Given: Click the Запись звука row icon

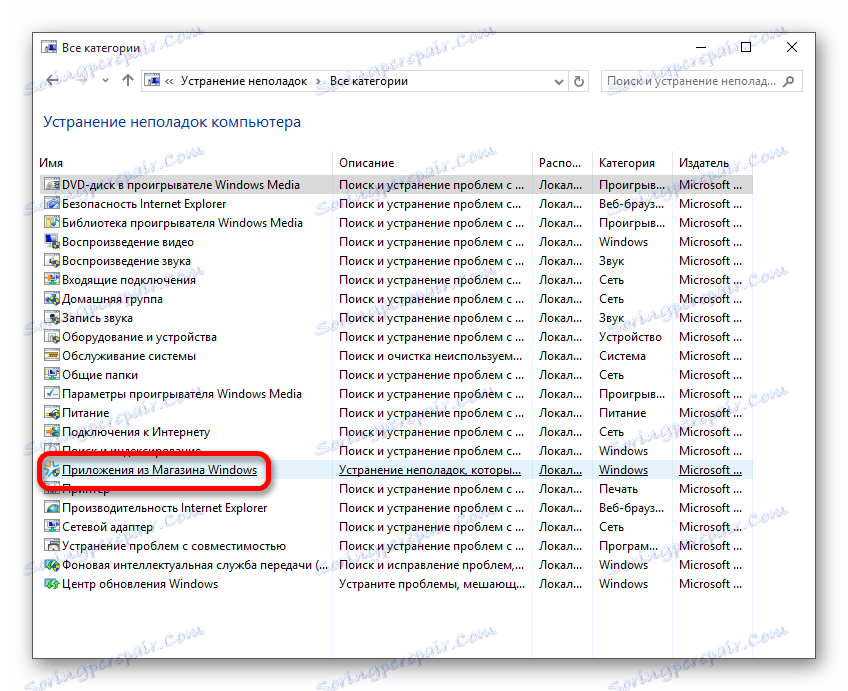Looking at the screenshot, I should [x=51, y=318].
